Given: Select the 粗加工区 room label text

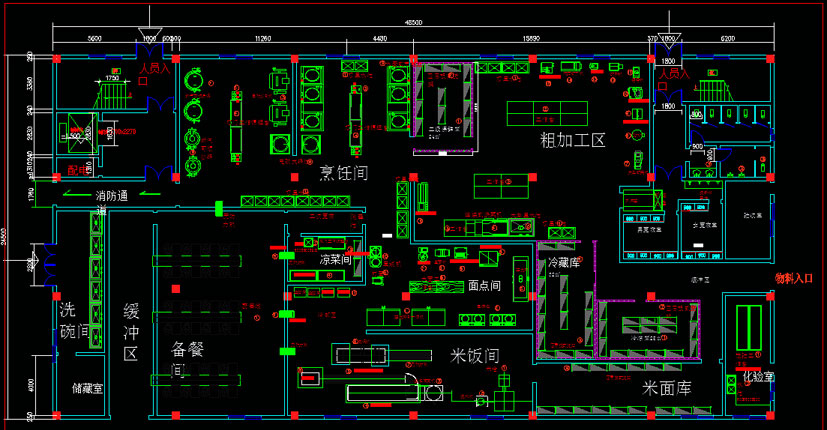Looking at the screenshot, I should (x=573, y=139).
